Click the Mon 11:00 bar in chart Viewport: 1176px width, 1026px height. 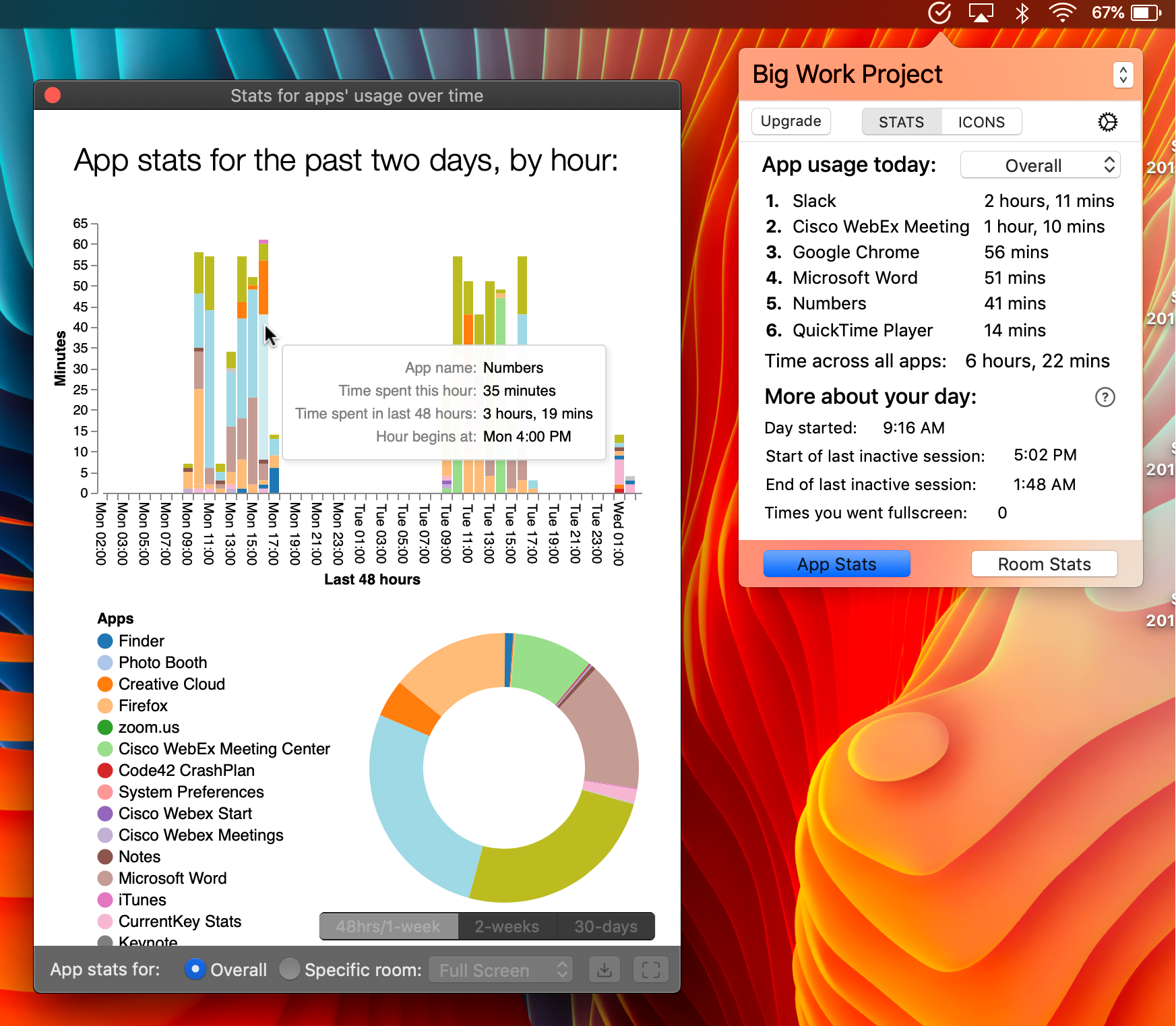tap(210, 375)
